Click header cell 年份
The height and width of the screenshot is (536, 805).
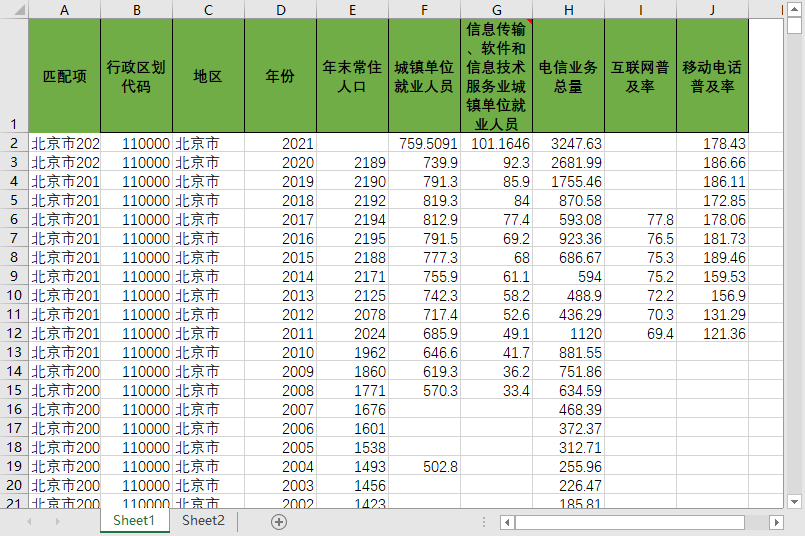click(x=280, y=76)
